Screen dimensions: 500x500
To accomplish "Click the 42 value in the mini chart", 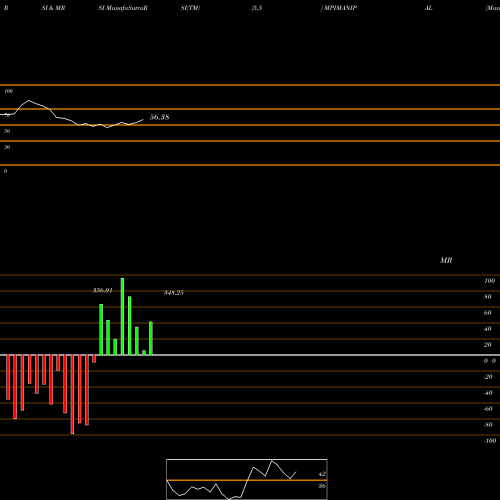I will [322, 474].
